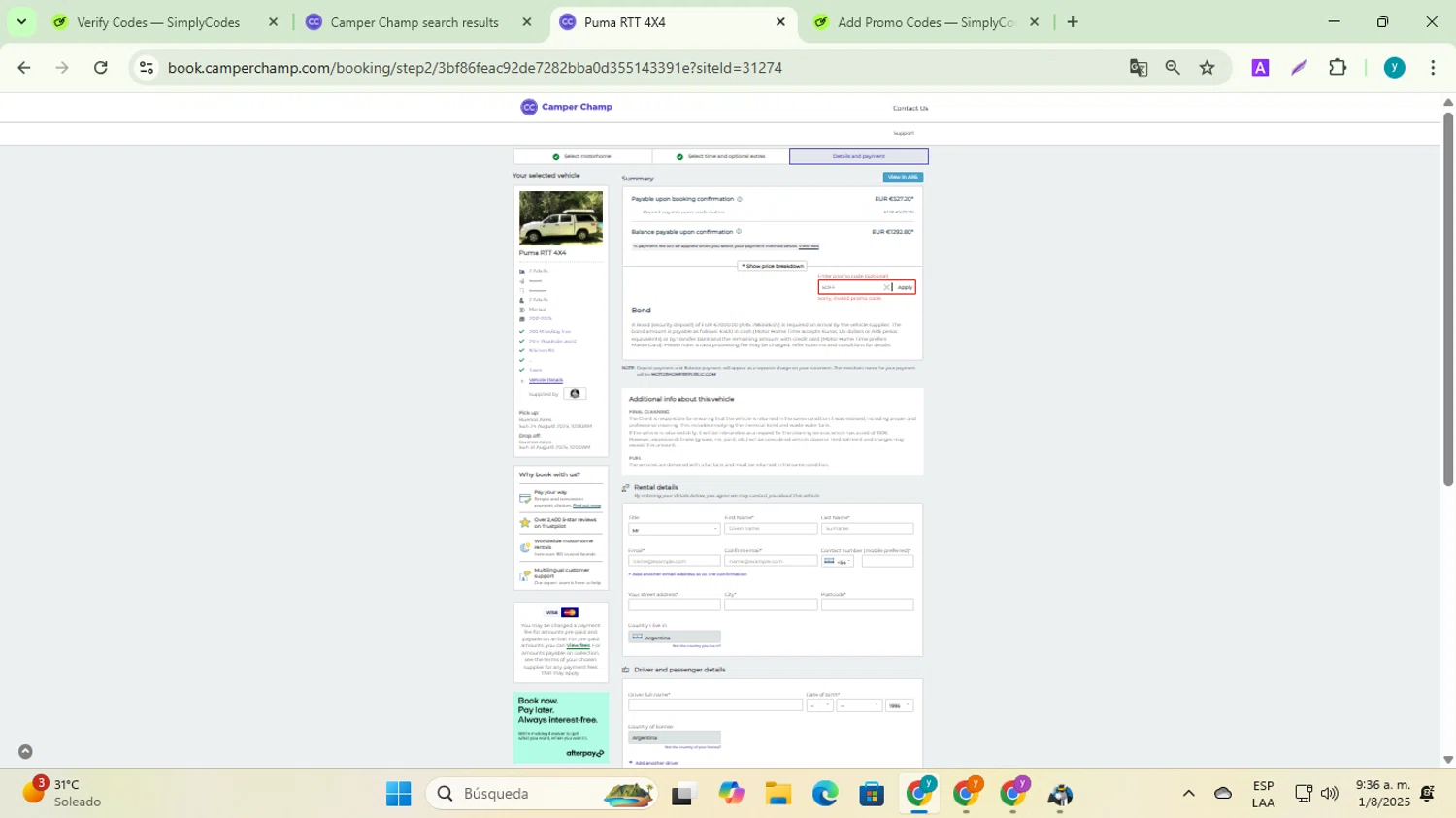1456x818 pixels.
Task: Click the street address field
Action: (x=674, y=605)
